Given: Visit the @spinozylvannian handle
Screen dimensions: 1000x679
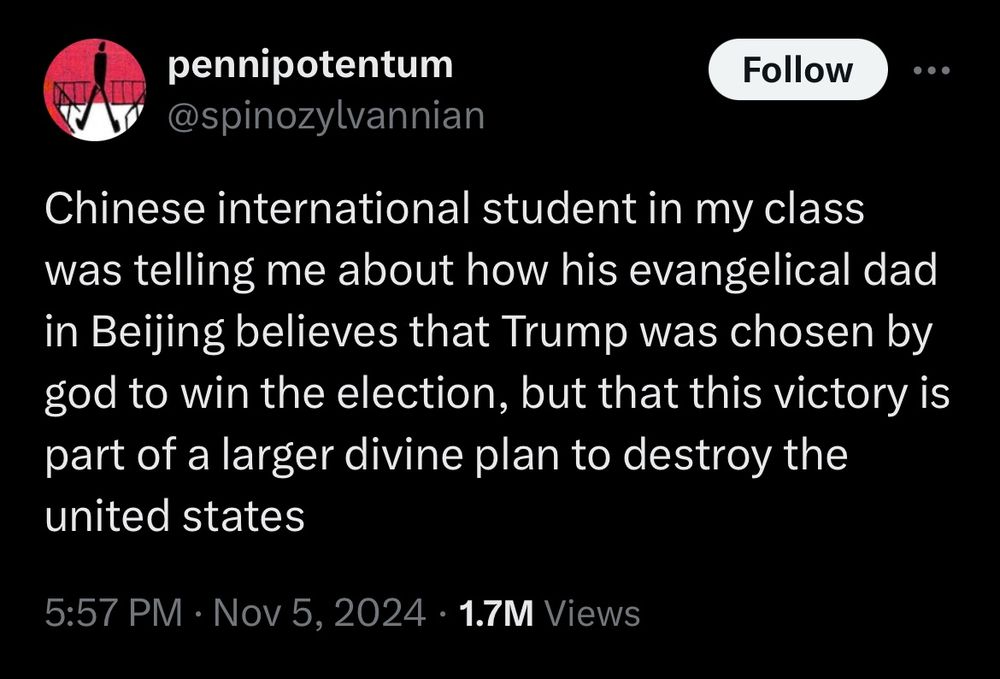Looking at the screenshot, I should [x=326, y=116].
